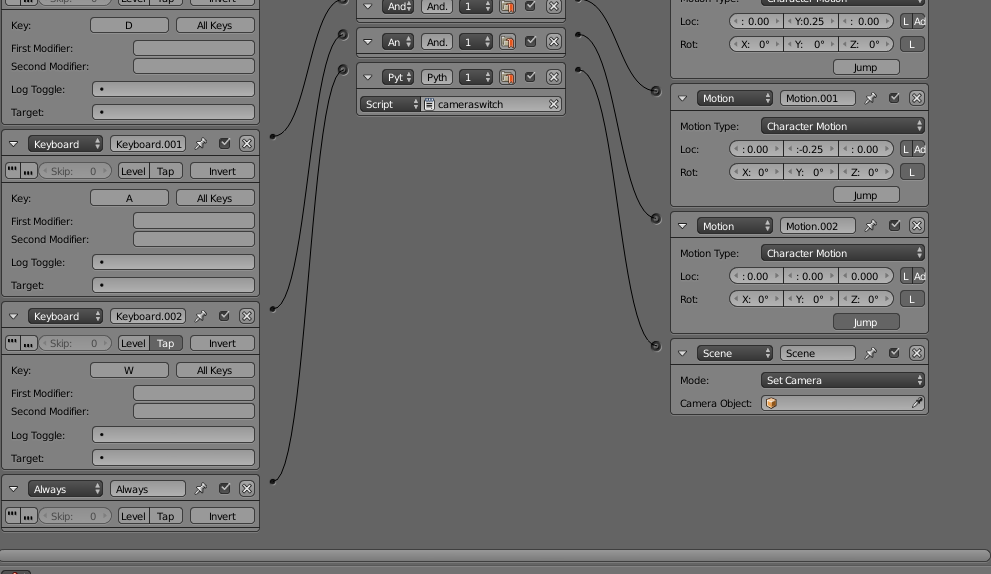Pin the Motion.001 actuator

coord(871,98)
